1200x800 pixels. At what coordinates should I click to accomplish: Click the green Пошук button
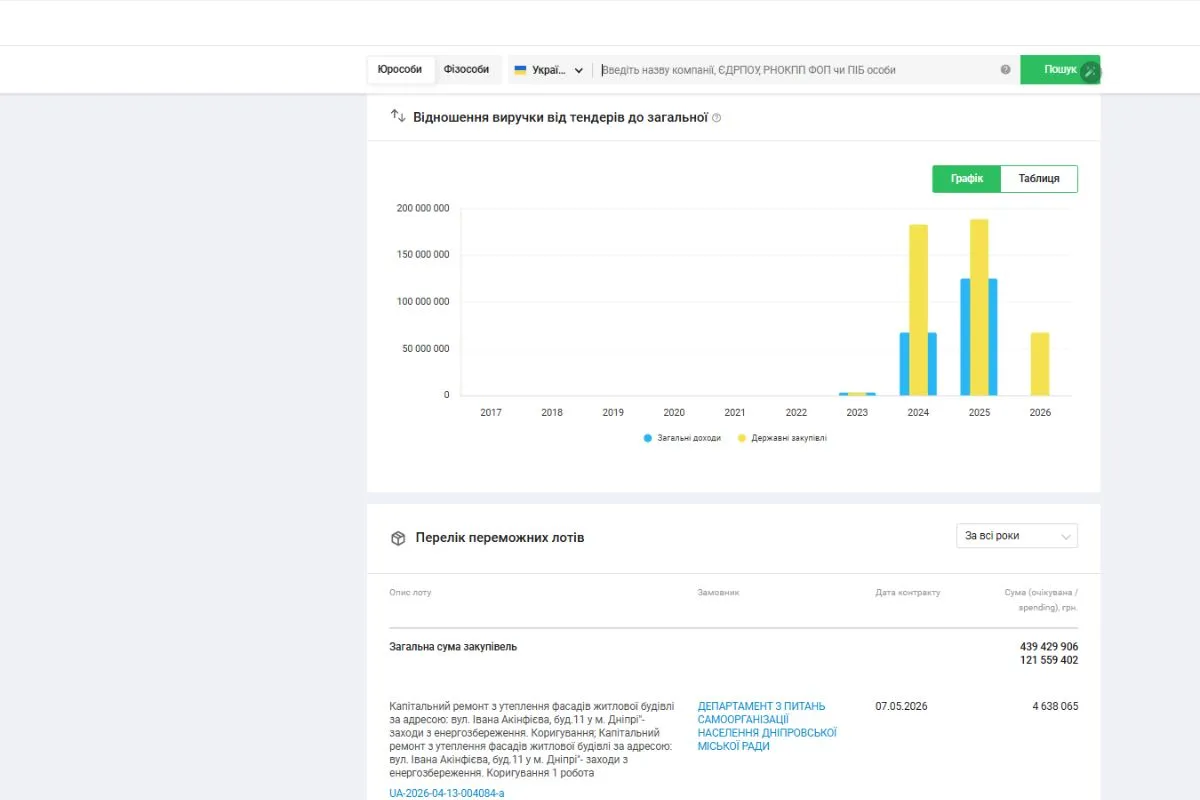[x=1060, y=70]
